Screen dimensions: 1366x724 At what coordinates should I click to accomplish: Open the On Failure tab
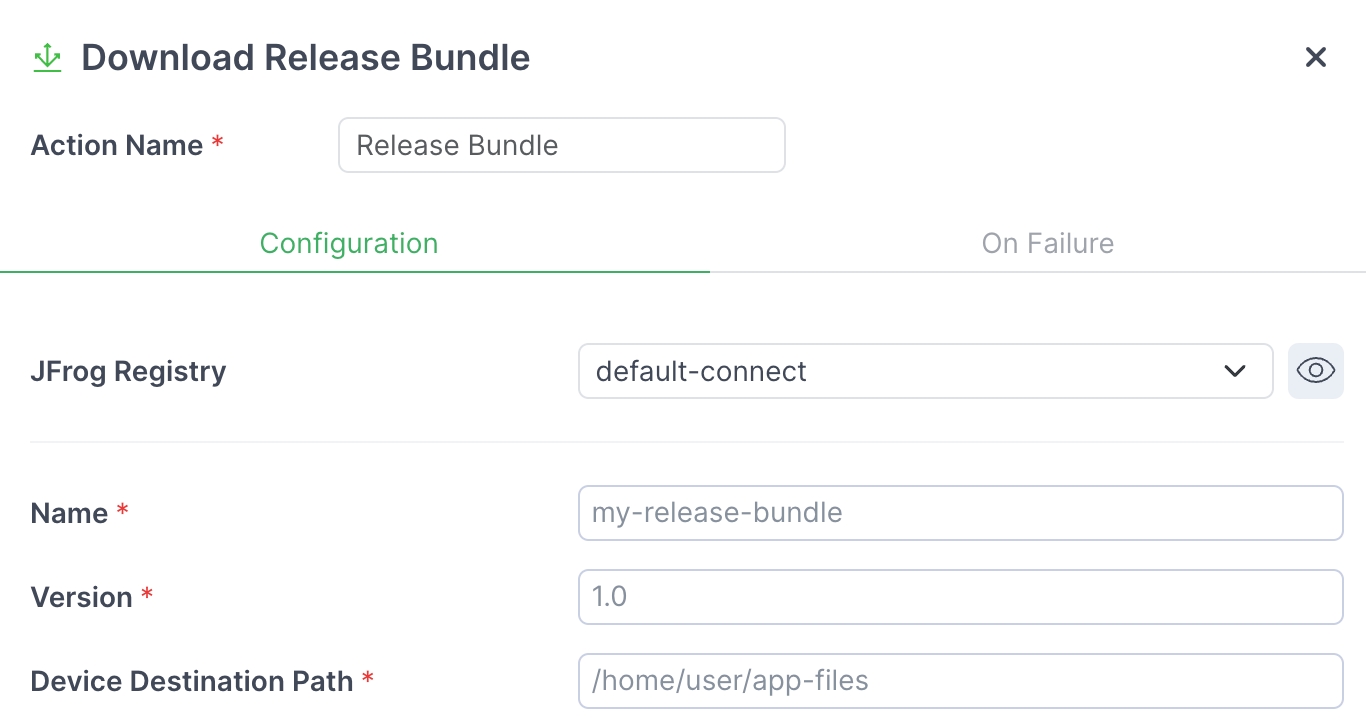(1047, 244)
